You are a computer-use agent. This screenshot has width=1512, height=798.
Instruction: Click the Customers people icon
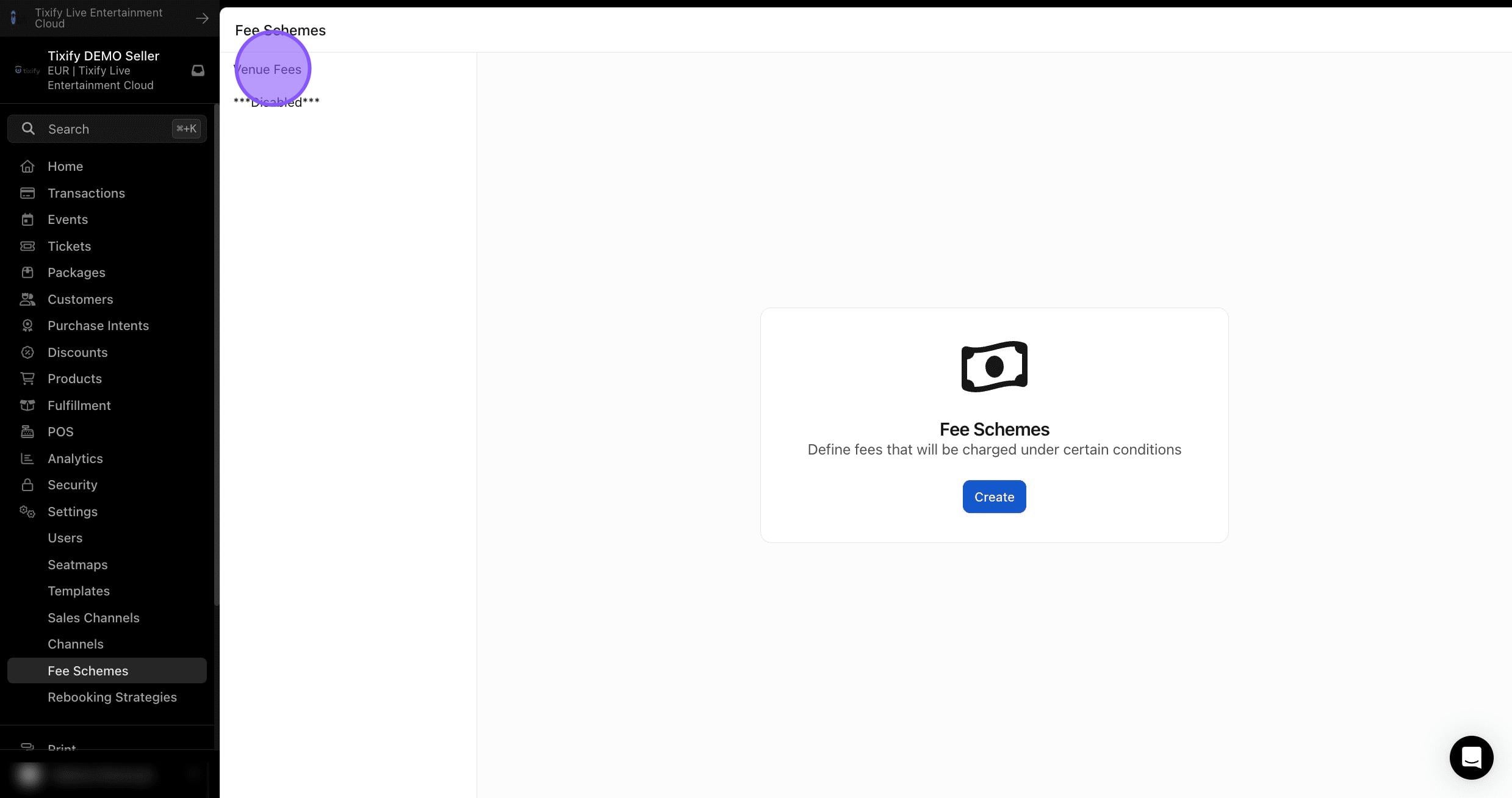click(27, 300)
